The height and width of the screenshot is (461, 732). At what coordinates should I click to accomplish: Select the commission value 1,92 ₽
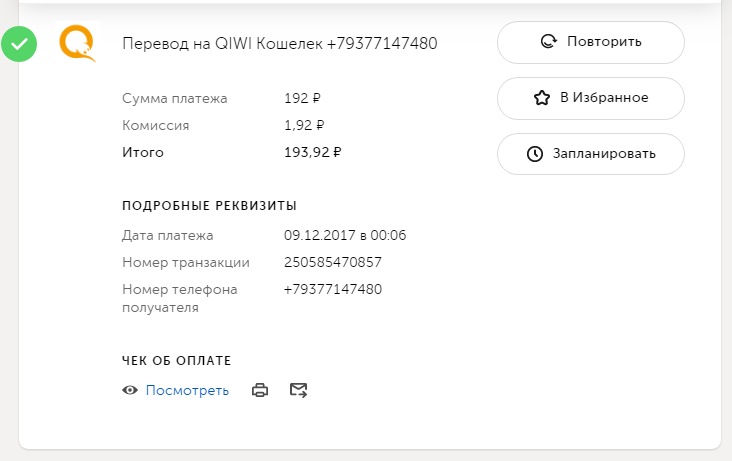pos(304,126)
